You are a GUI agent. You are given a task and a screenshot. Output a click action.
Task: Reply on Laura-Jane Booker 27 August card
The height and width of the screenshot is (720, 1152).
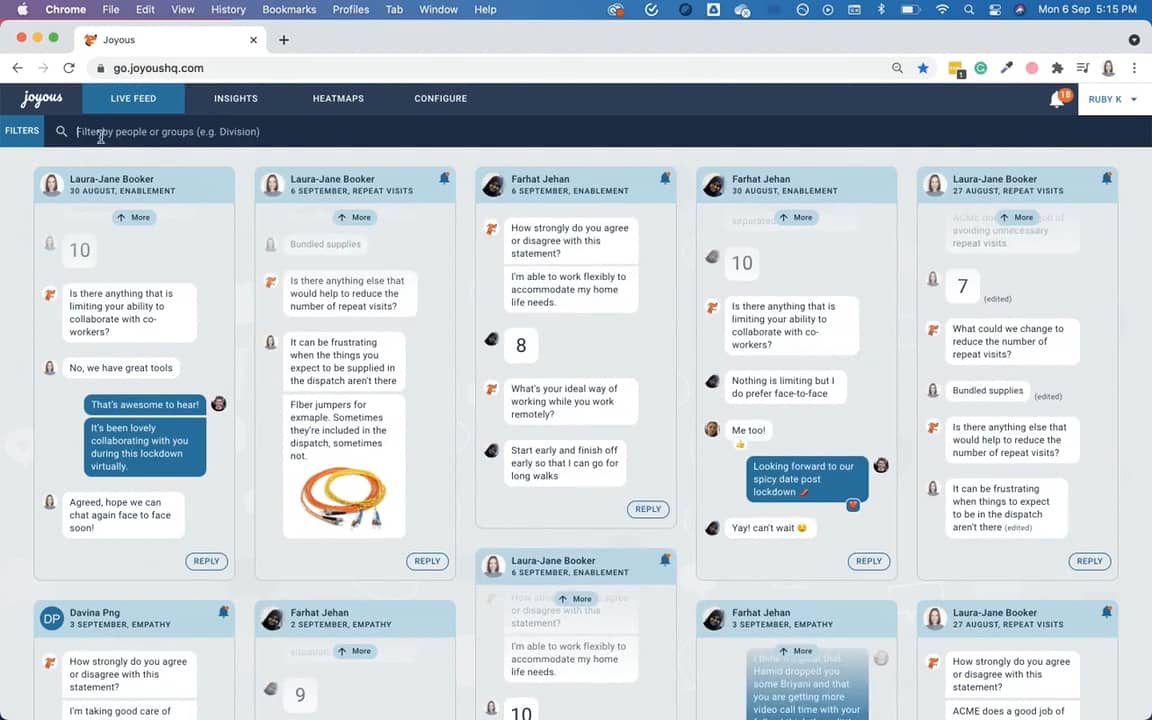1090,561
